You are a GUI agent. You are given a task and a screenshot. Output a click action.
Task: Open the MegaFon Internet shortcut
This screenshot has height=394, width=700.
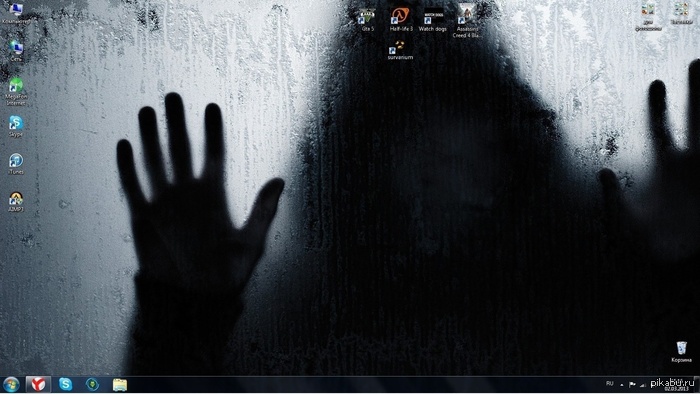click(16, 92)
